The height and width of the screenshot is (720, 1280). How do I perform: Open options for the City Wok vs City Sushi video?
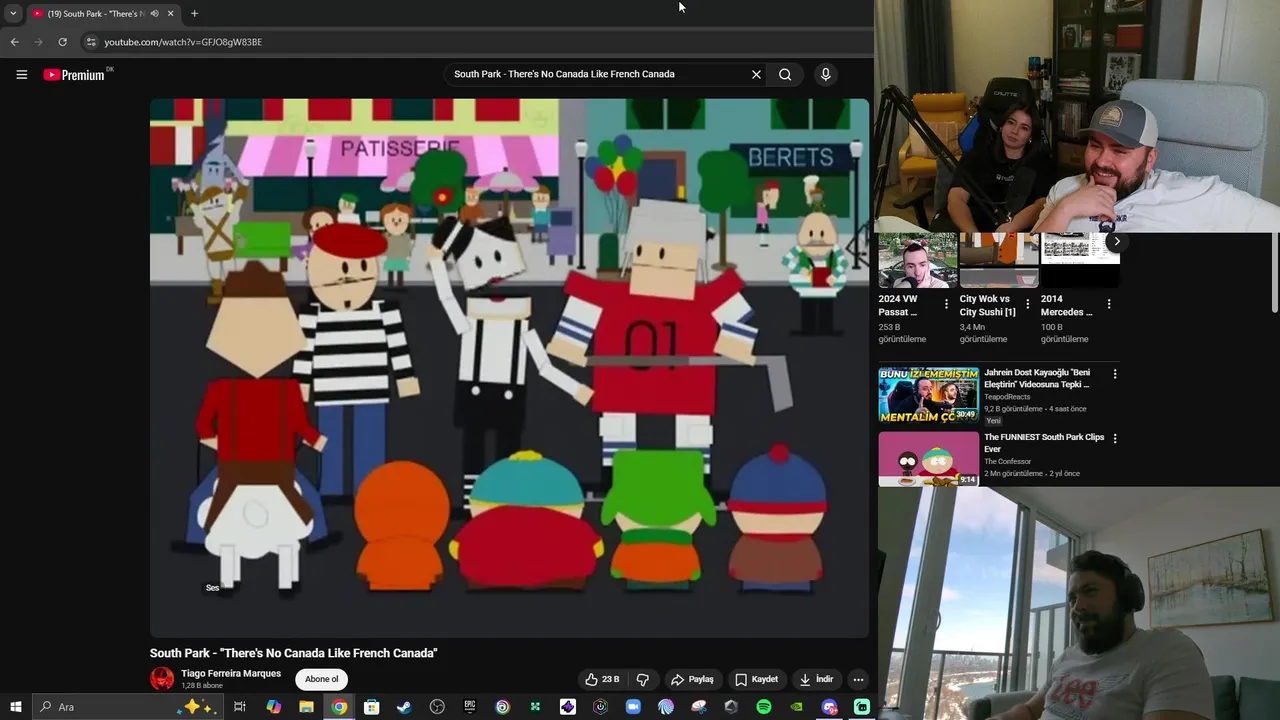pyautogui.click(x=1027, y=304)
